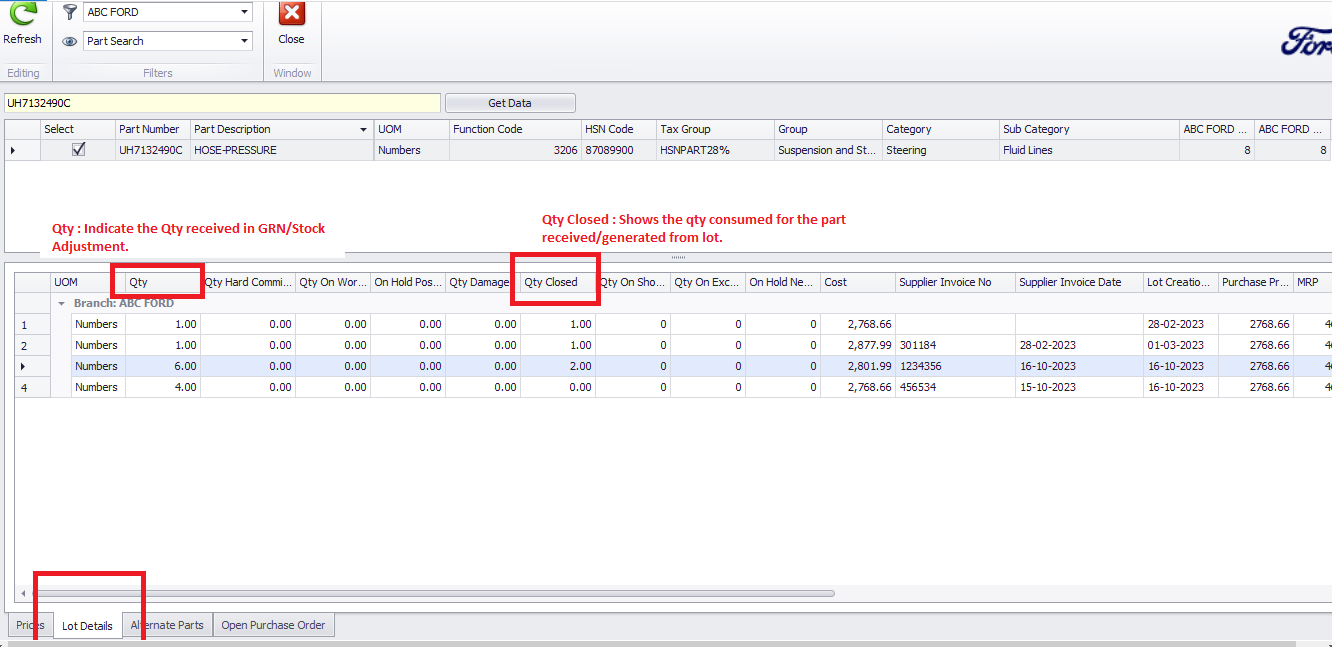Click the Get Data button
The width and height of the screenshot is (1332, 647).
pyautogui.click(x=510, y=103)
